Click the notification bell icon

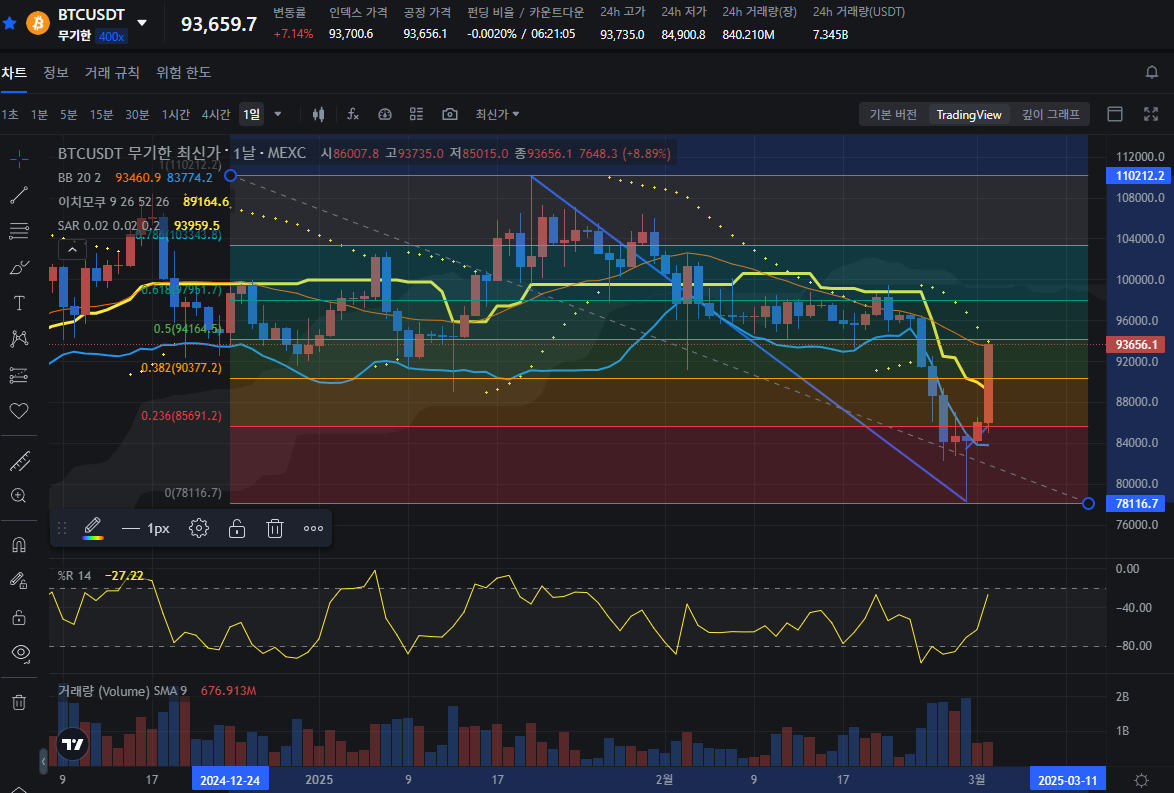coord(1152,72)
